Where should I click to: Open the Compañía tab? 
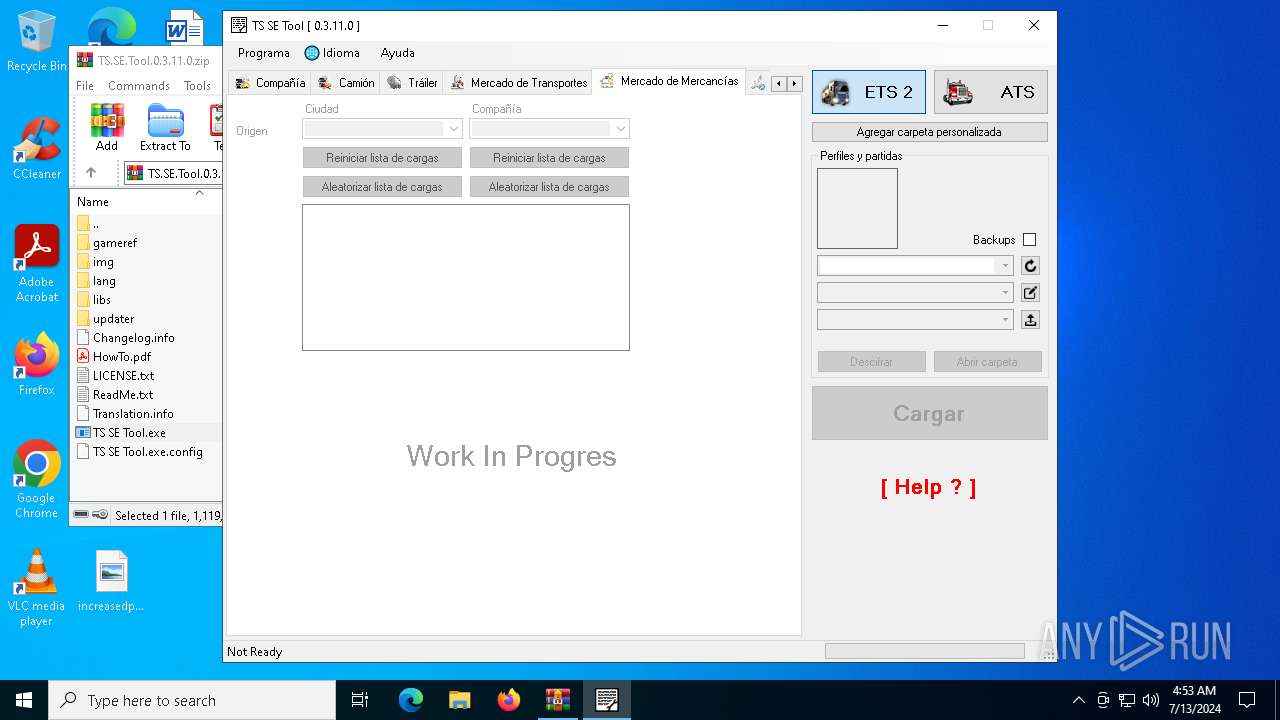coord(270,83)
